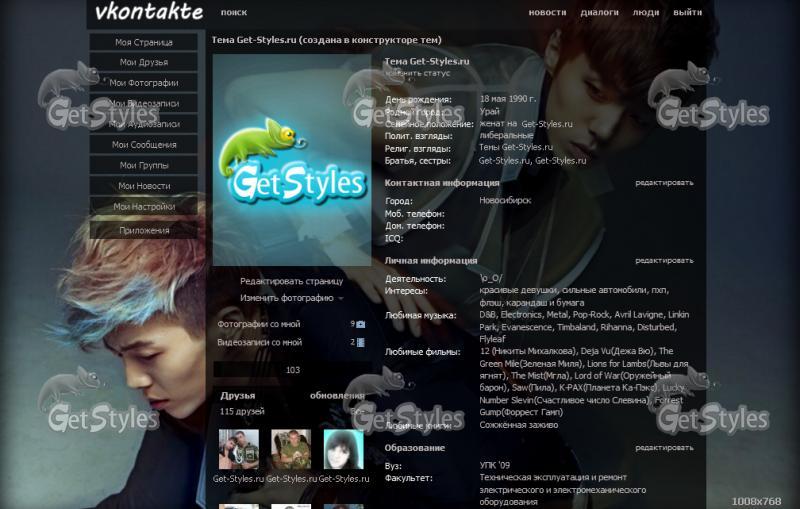This screenshot has height=509, width=800.
Task: Click Сожжённая заживо favorite book
Action: coord(518,425)
